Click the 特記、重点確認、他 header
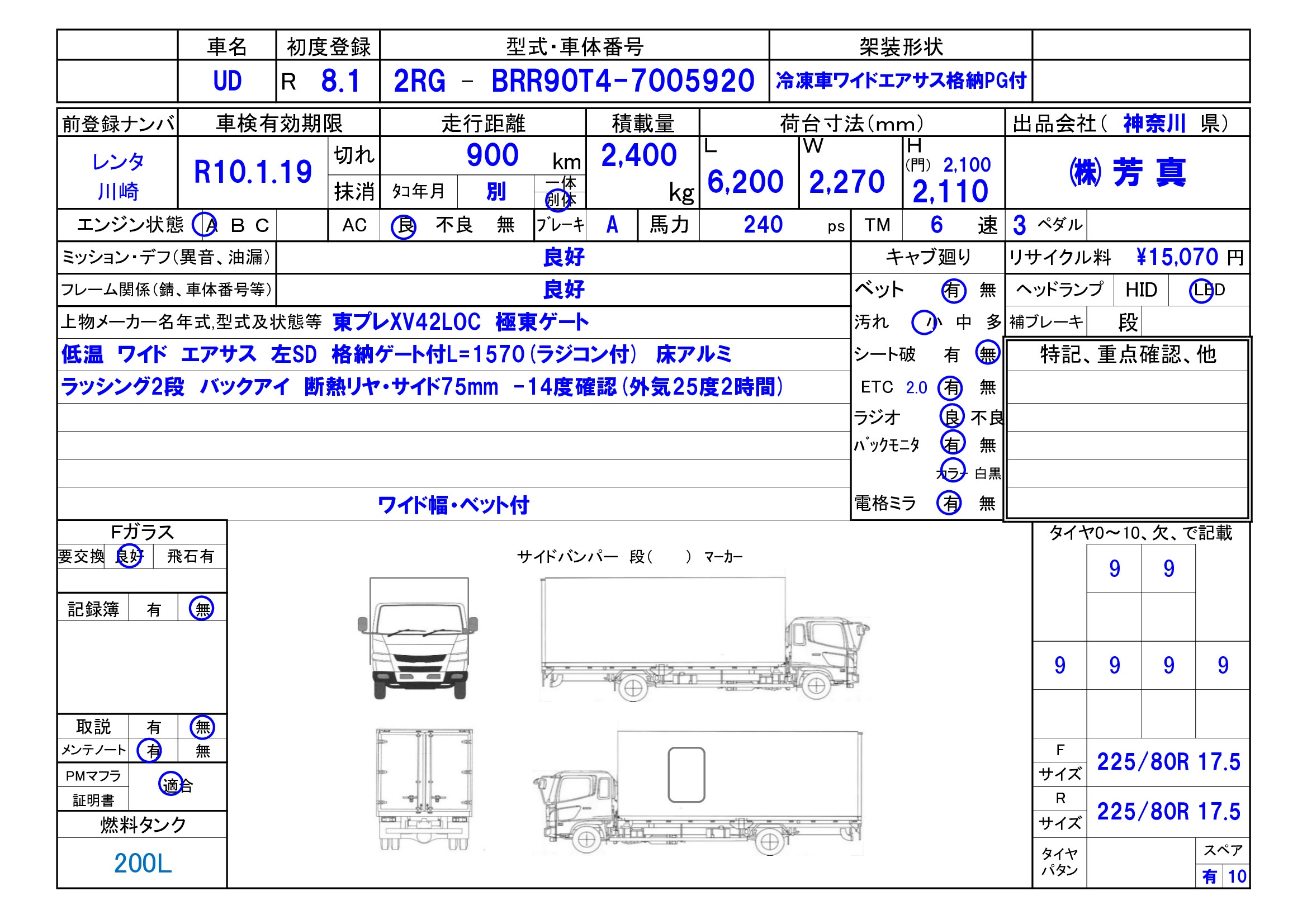The width and height of the screenshot is (1307, 924). [1128, 354]
